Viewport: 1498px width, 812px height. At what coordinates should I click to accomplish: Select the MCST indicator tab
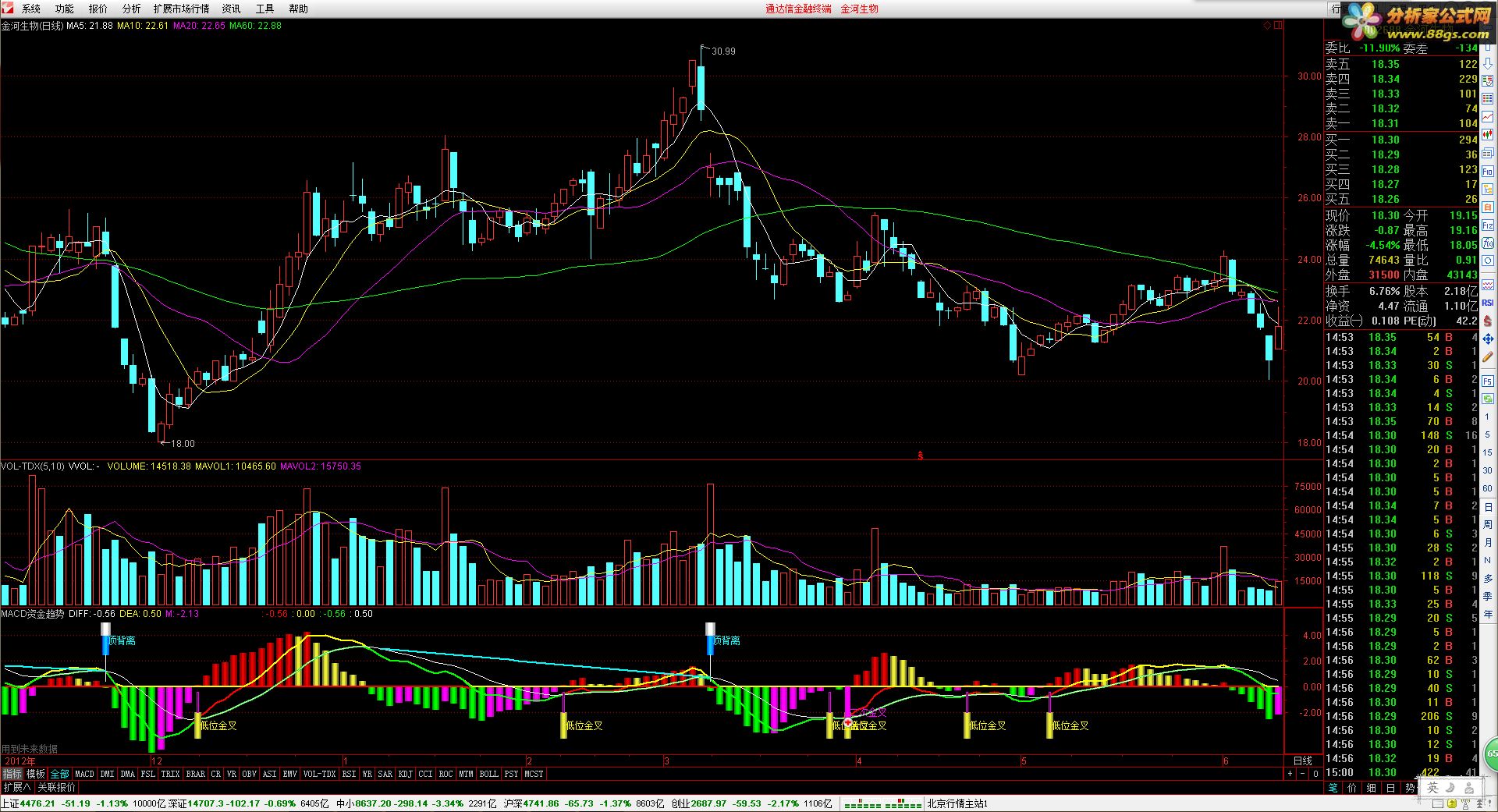pos(534,774)
